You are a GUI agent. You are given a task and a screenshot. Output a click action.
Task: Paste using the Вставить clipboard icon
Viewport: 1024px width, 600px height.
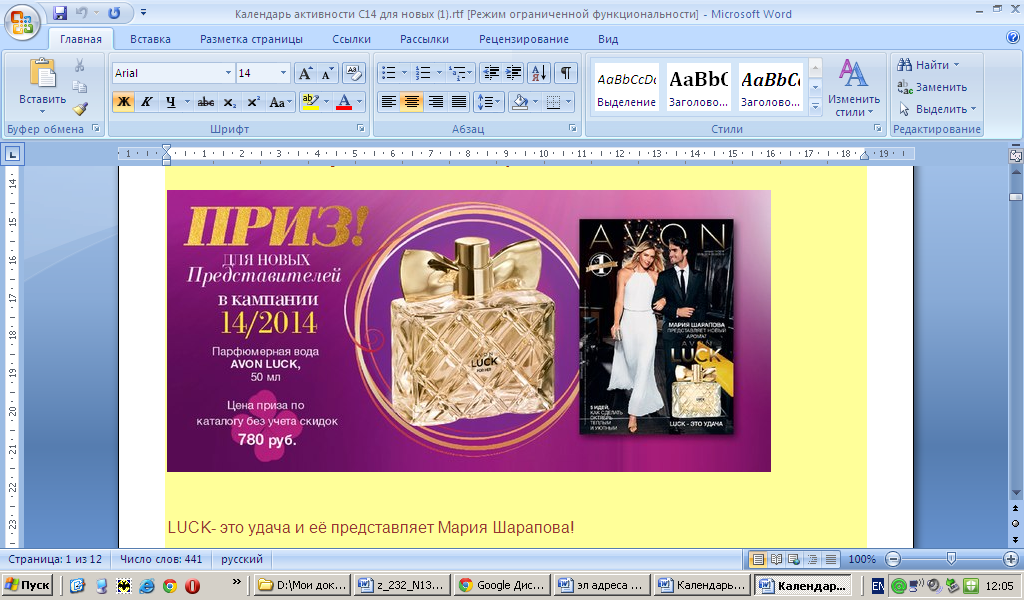[42, 73]
